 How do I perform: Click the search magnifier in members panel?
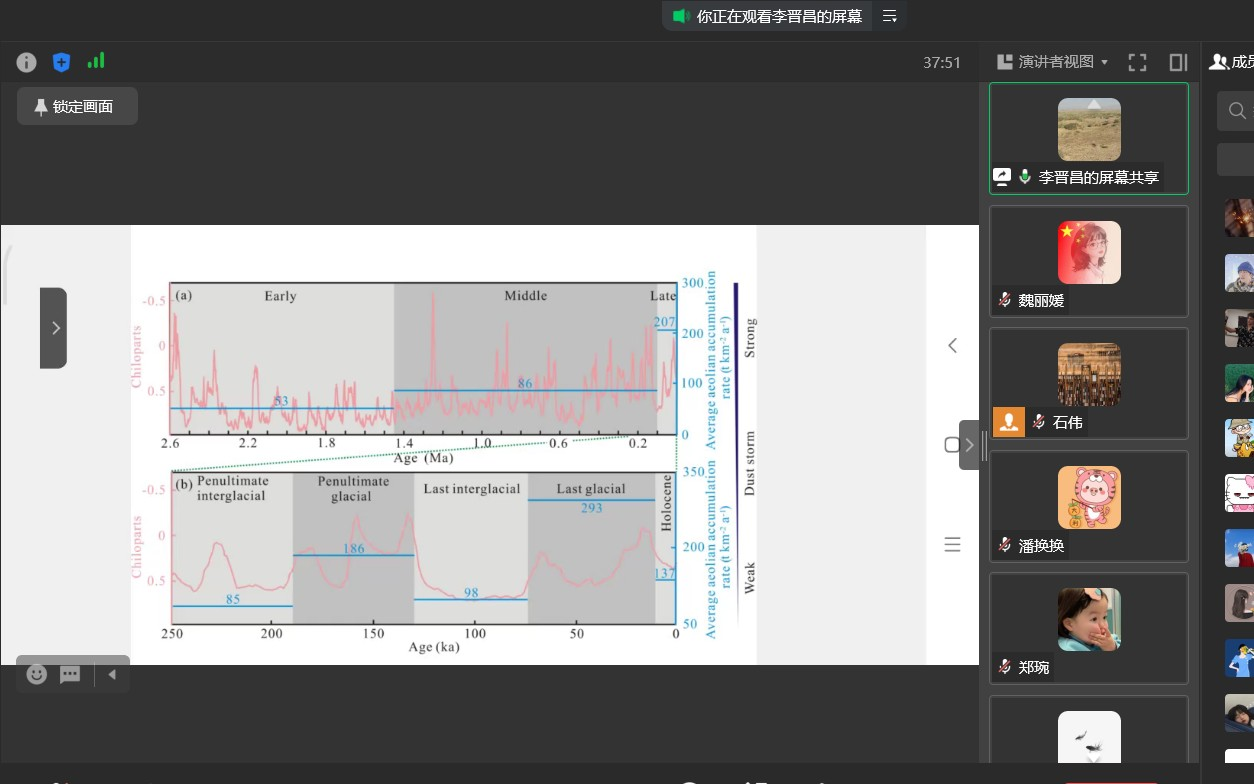[x=1238, y=111]
